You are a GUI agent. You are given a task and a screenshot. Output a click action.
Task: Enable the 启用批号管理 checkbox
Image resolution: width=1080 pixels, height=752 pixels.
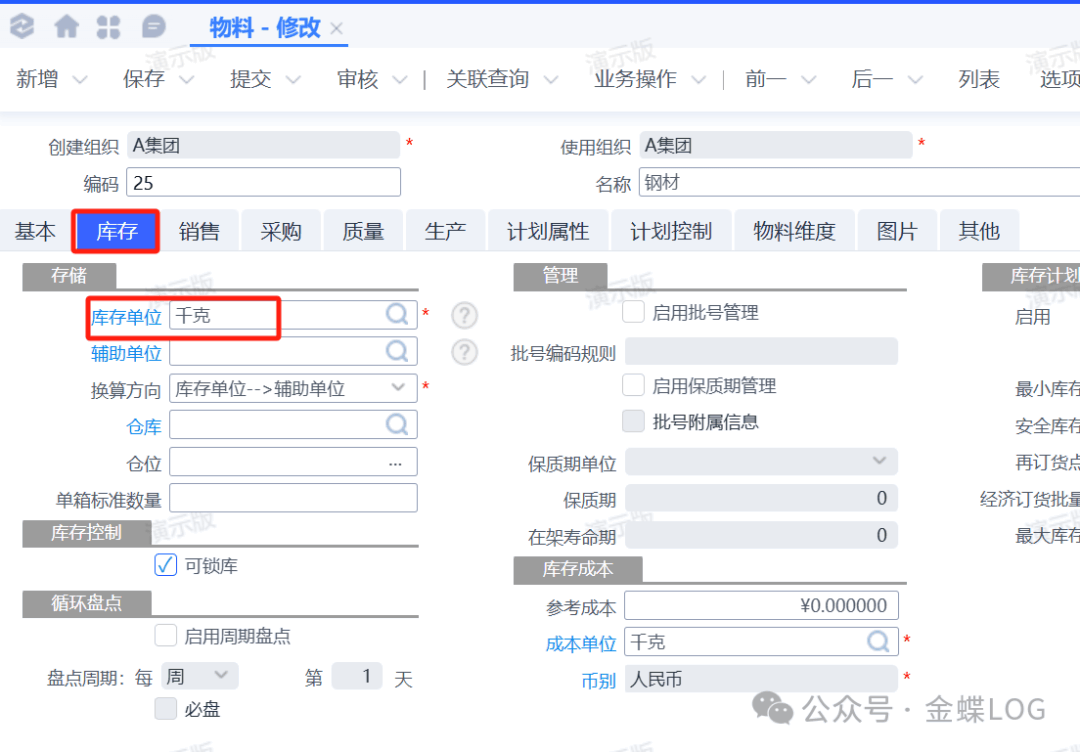pos(633,313)
